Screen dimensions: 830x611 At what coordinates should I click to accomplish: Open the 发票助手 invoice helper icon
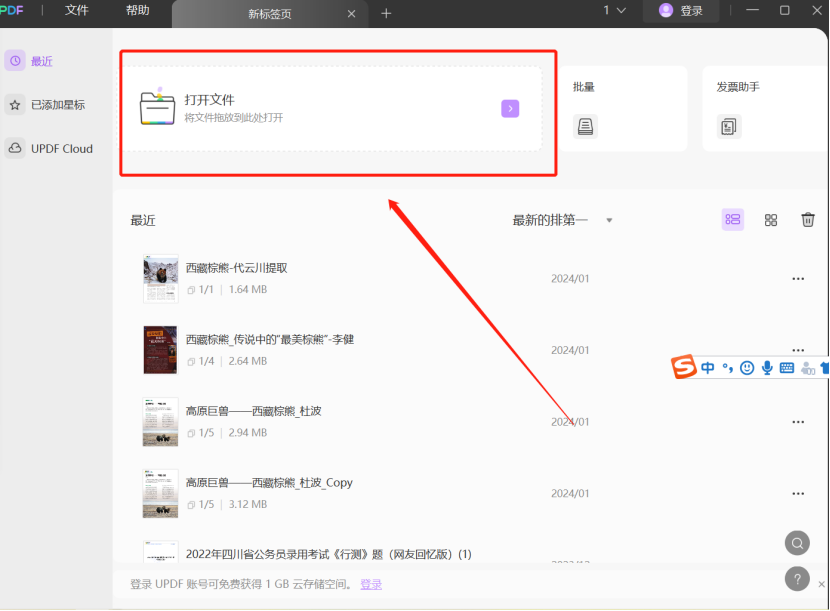pos(729,126)
